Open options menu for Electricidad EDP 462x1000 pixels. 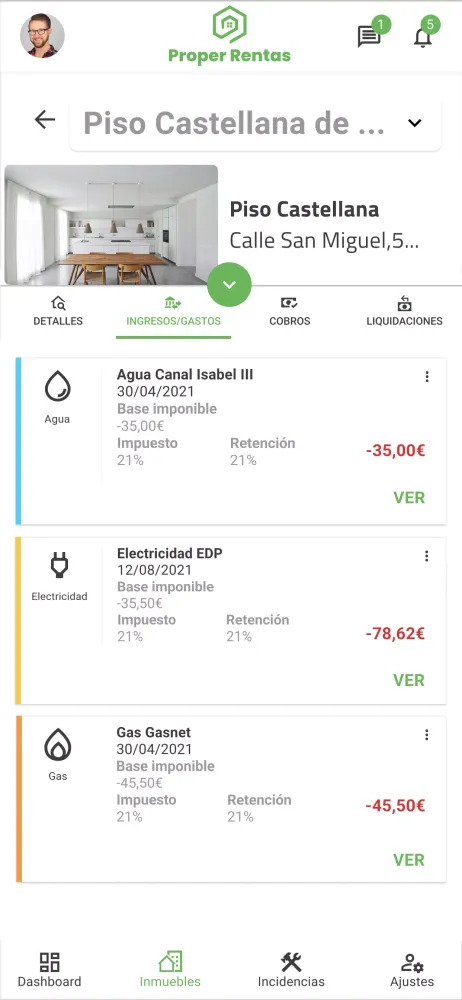[427, 556]
